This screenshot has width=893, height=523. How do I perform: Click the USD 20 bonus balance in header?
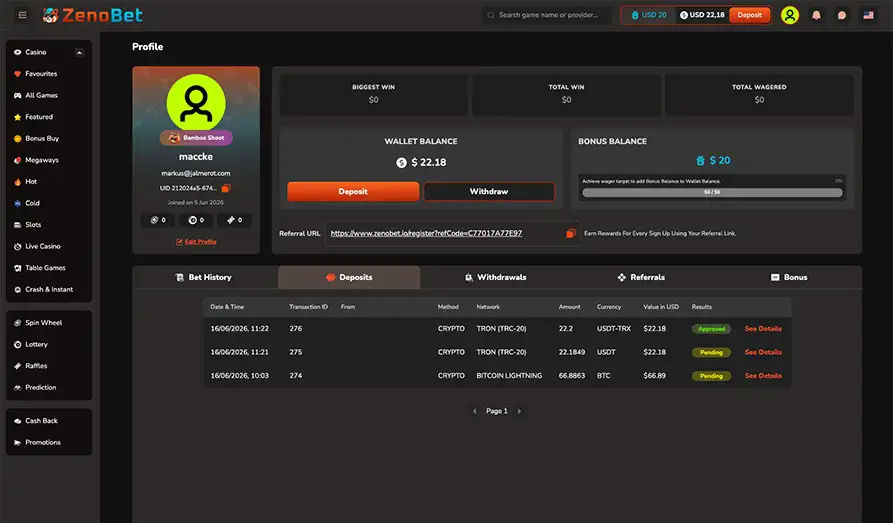[649, 15]
